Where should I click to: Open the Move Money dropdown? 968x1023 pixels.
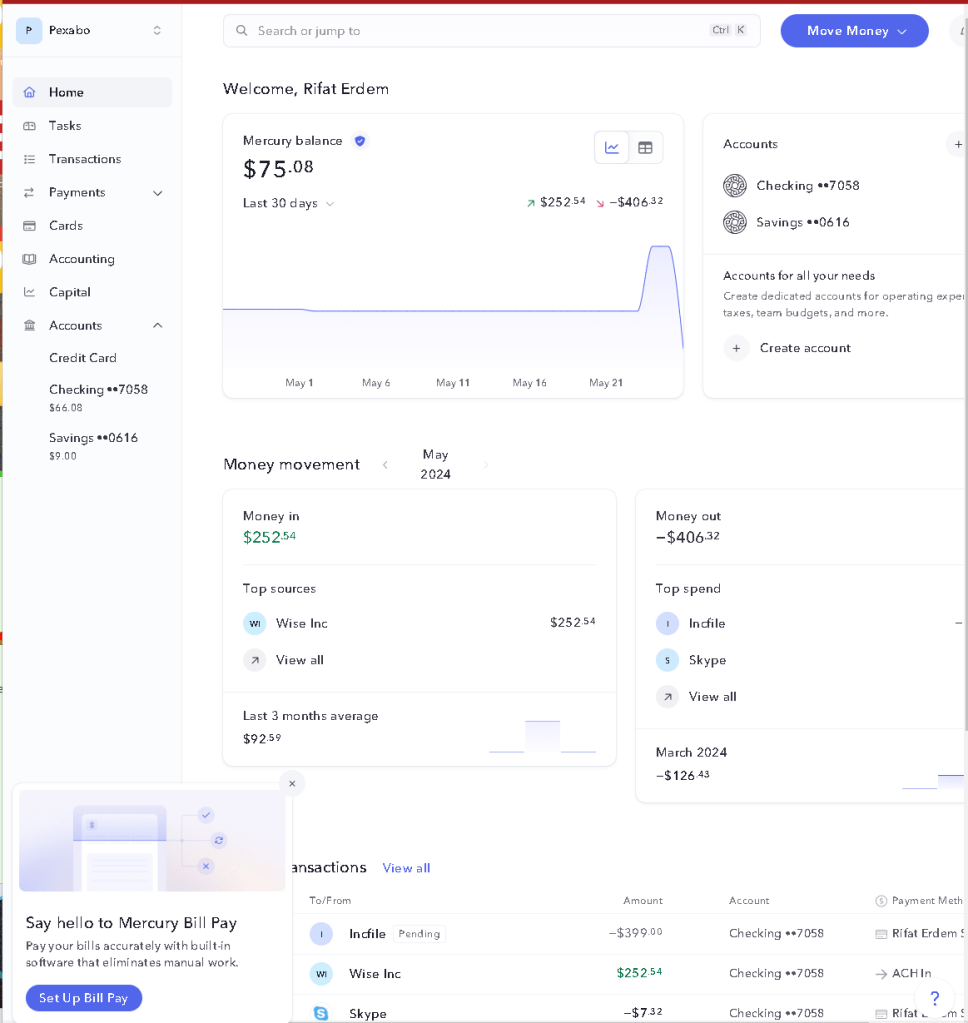855,31
